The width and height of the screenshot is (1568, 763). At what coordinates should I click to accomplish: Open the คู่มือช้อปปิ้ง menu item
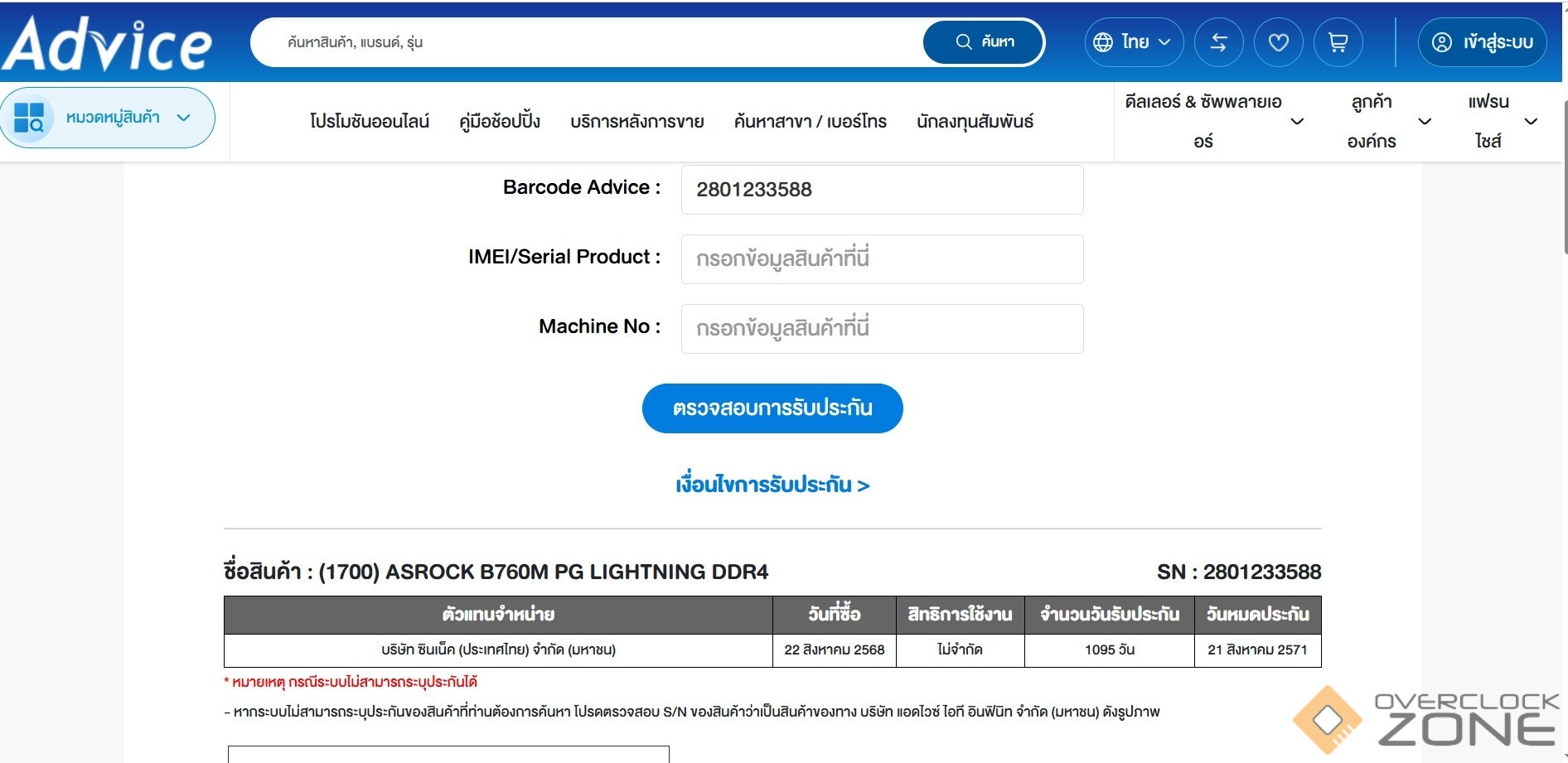(500, 121)
